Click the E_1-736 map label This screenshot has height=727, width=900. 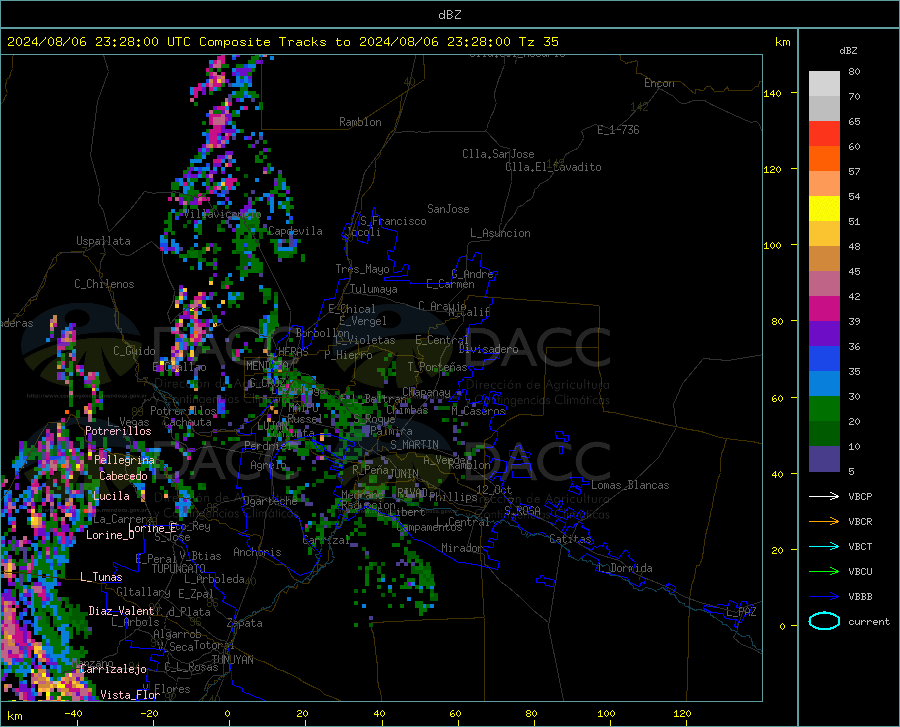tap(618, 130)
